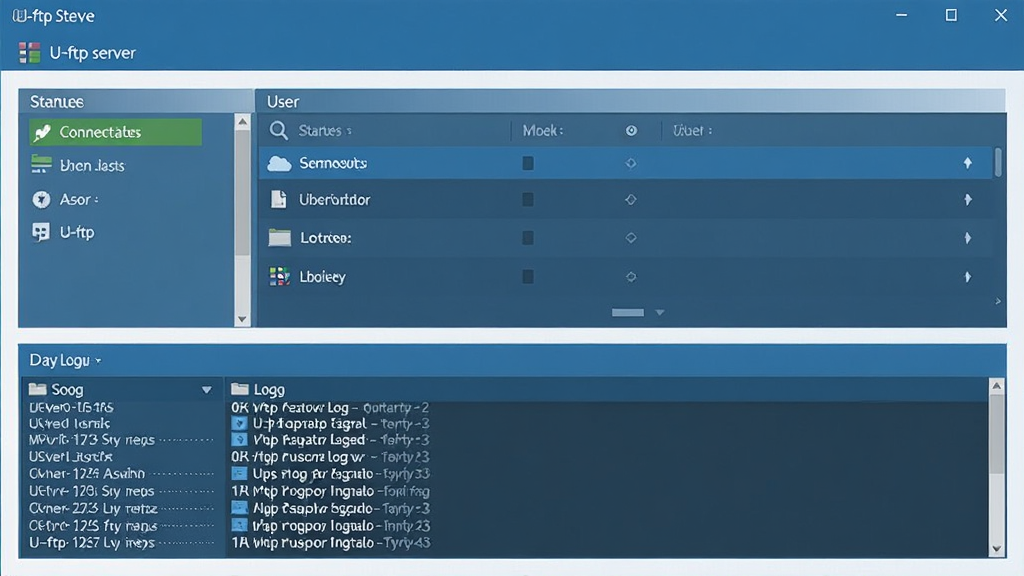This screenshot has height=576, width=1024.
Task: Click the colorful grid icon beside Lboieey
Action: [280, 276]
